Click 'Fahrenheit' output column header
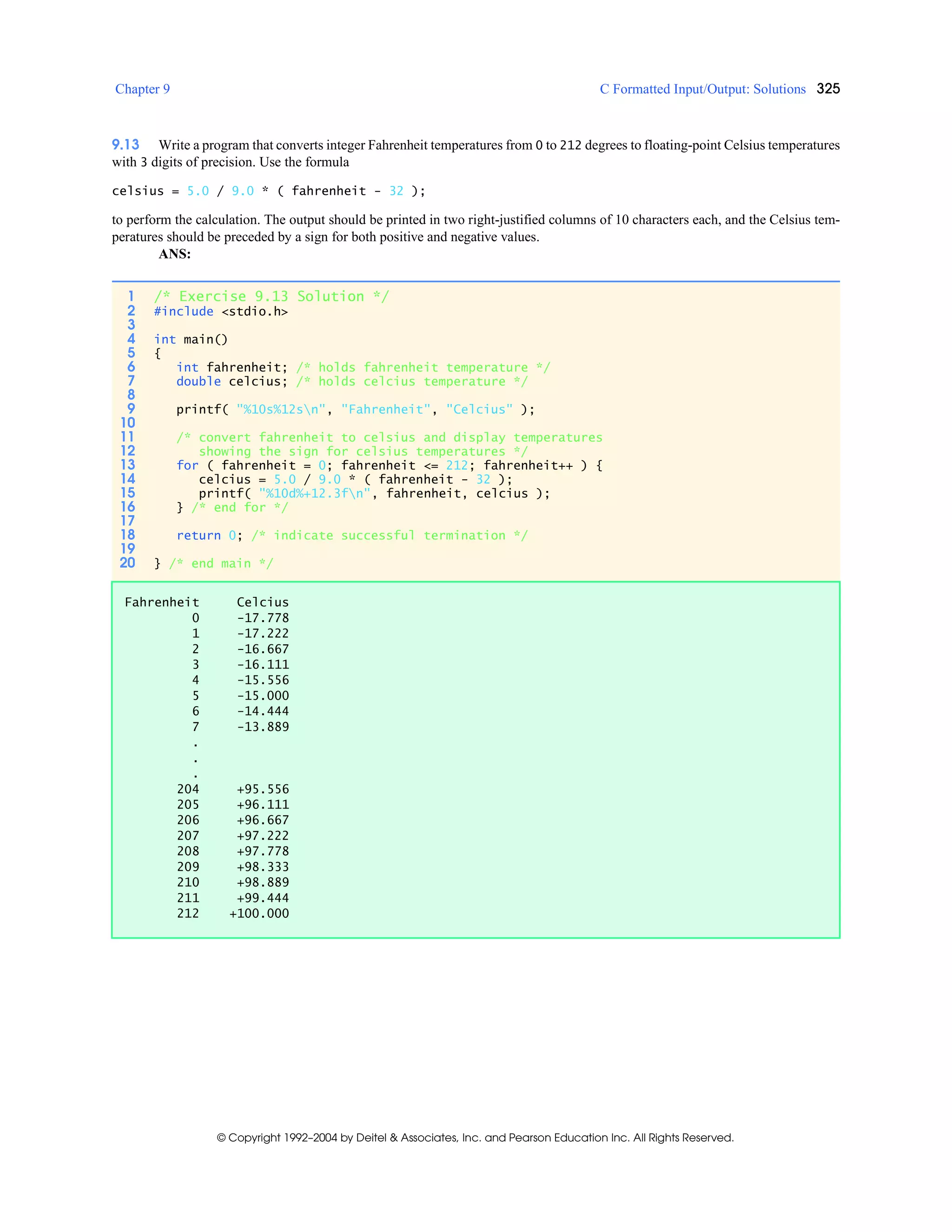The height and width of the screenshot is (1232, 952). tap(162, 603)
